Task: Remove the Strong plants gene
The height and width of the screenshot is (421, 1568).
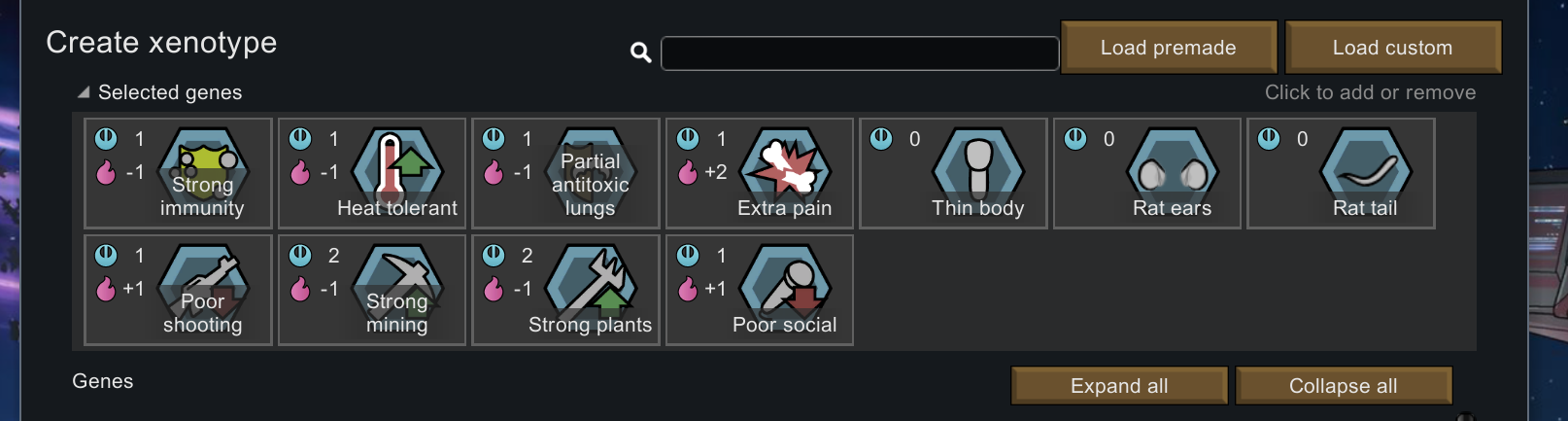Action: (x=565, y=290)
